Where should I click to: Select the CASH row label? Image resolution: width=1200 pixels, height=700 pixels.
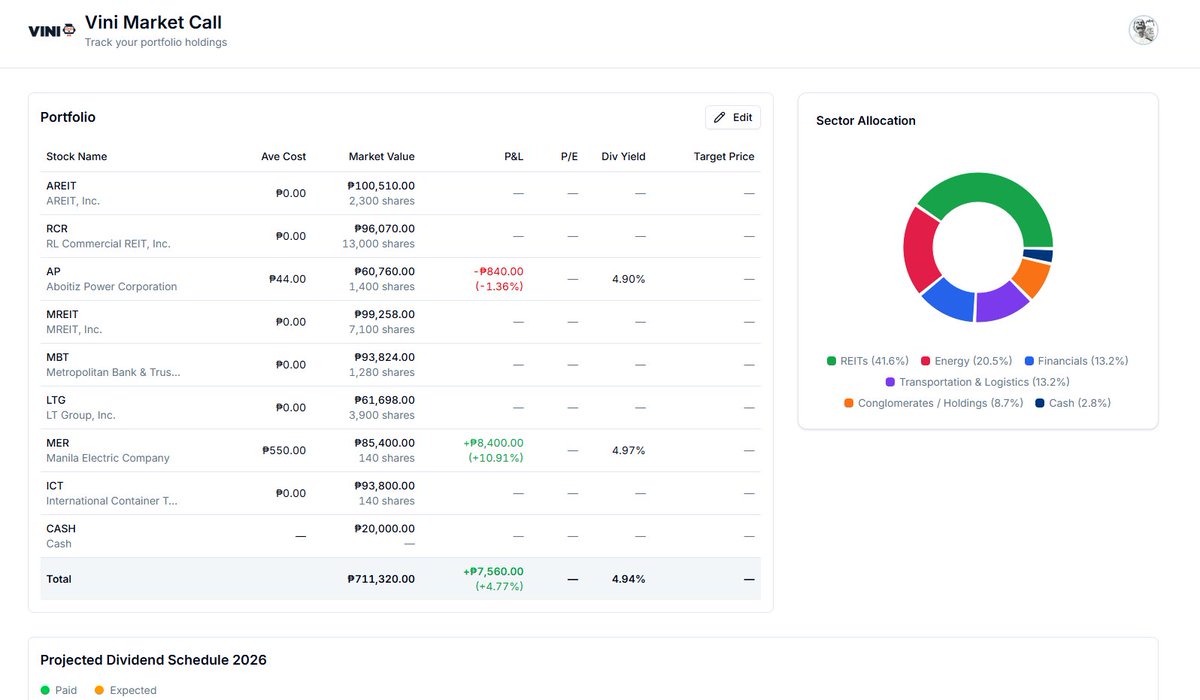pyautogui.click(x=61, y=529)
